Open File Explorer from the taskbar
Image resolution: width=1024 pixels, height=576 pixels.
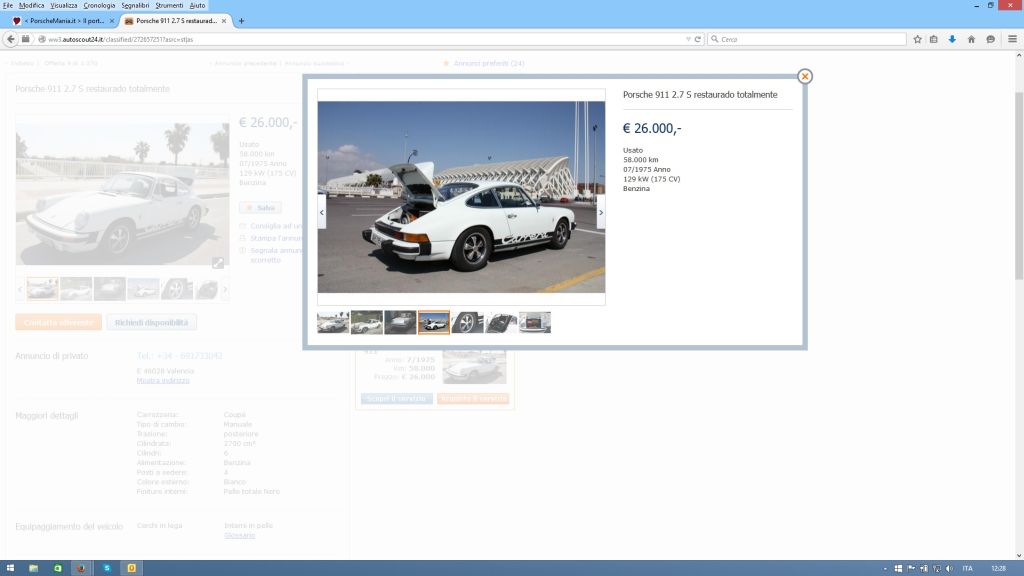(x=33, y=568)
